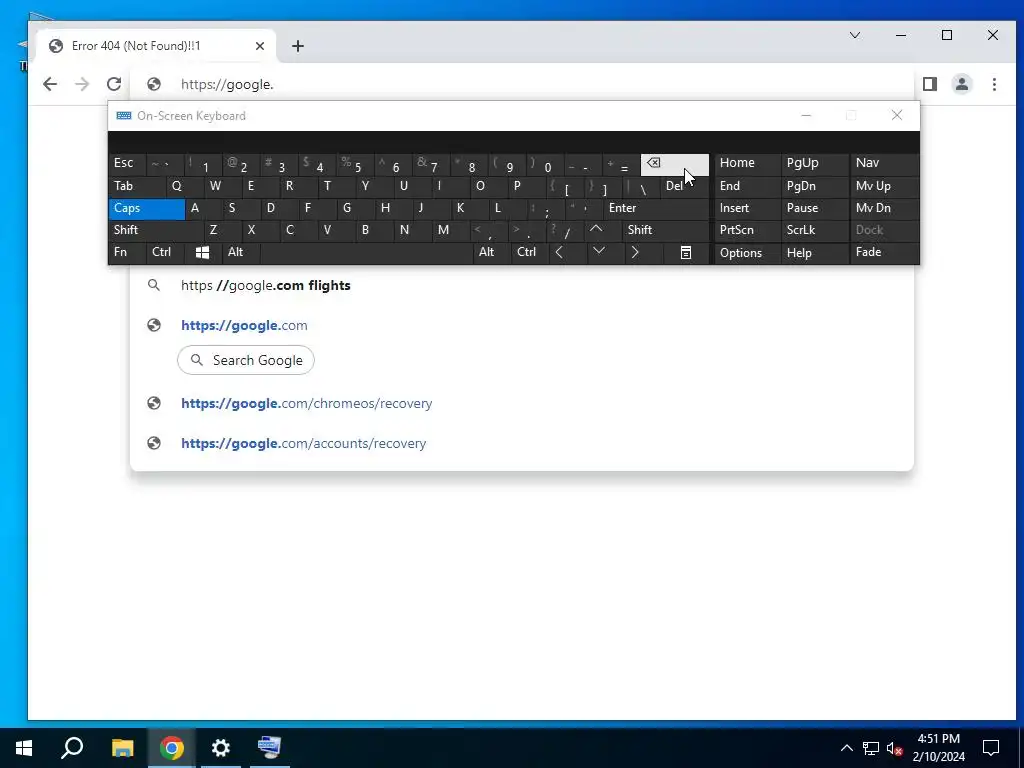The height and width of the screenshot is (768, 1024).
Task: Select suggestion google.com flights
Action: [x=522, y=285]
